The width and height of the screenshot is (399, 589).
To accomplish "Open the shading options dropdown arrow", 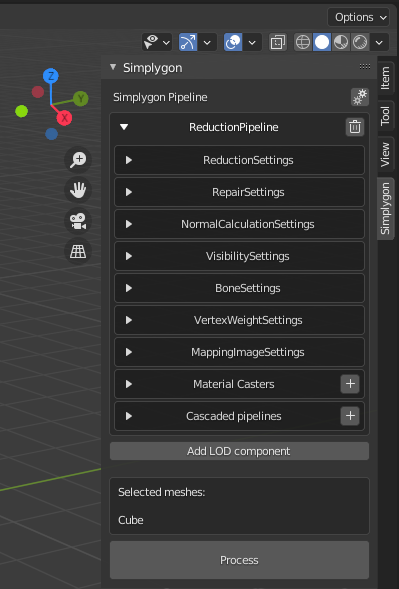I will [x=379, y=42].
